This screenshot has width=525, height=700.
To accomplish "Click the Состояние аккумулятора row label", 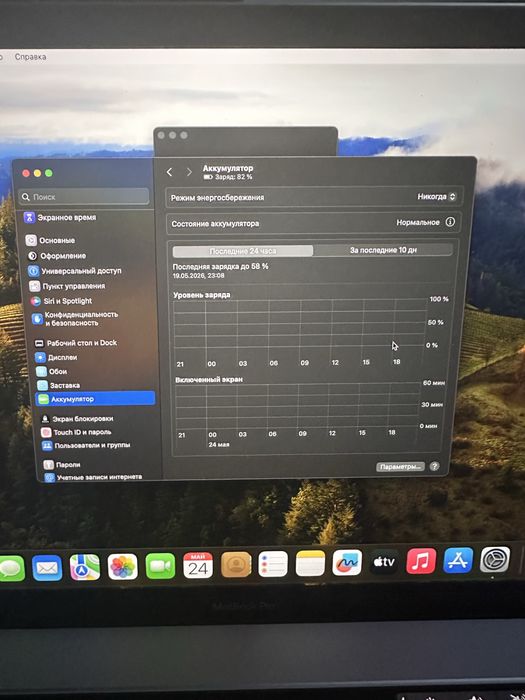I will pos(215,223).
